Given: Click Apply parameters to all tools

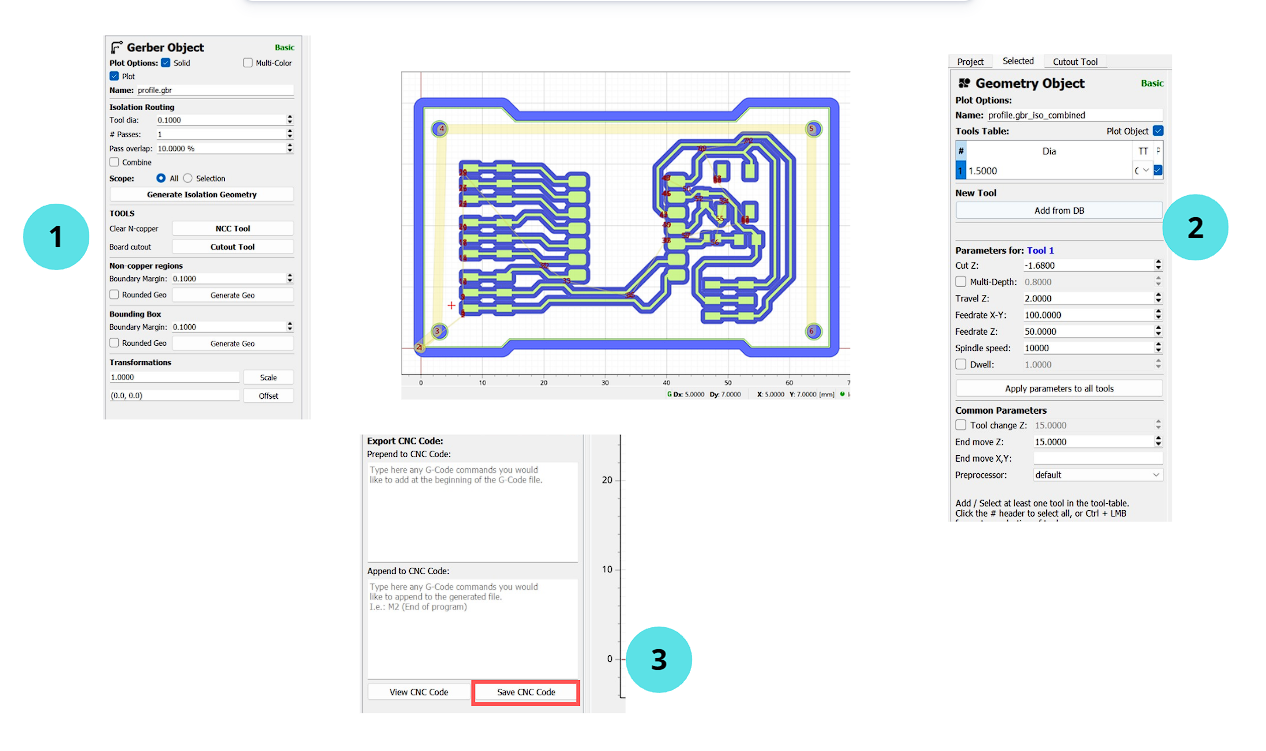Looking at the screenshot, I should [x=1059, y=388].
